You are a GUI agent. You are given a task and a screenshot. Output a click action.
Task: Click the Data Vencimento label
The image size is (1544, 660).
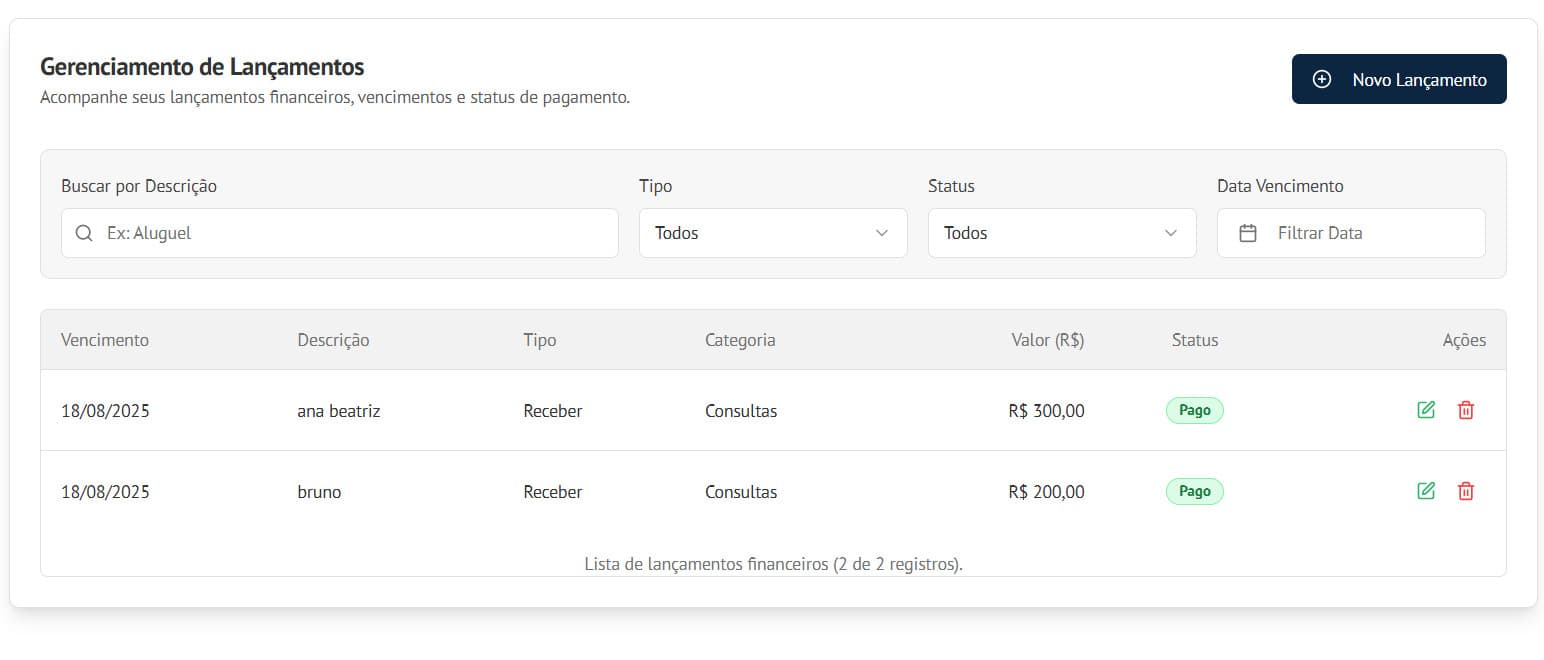coord(1280,186)
